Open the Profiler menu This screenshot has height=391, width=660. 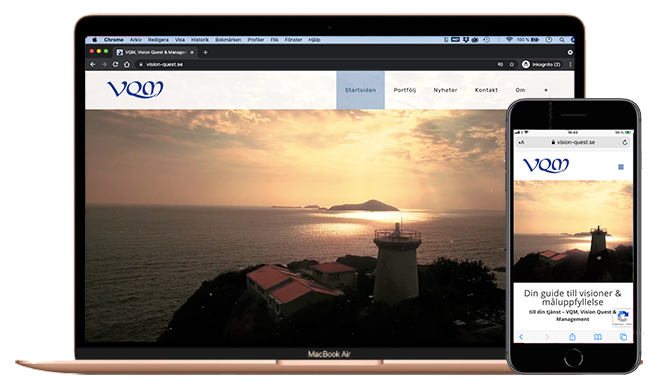[256, 40]
